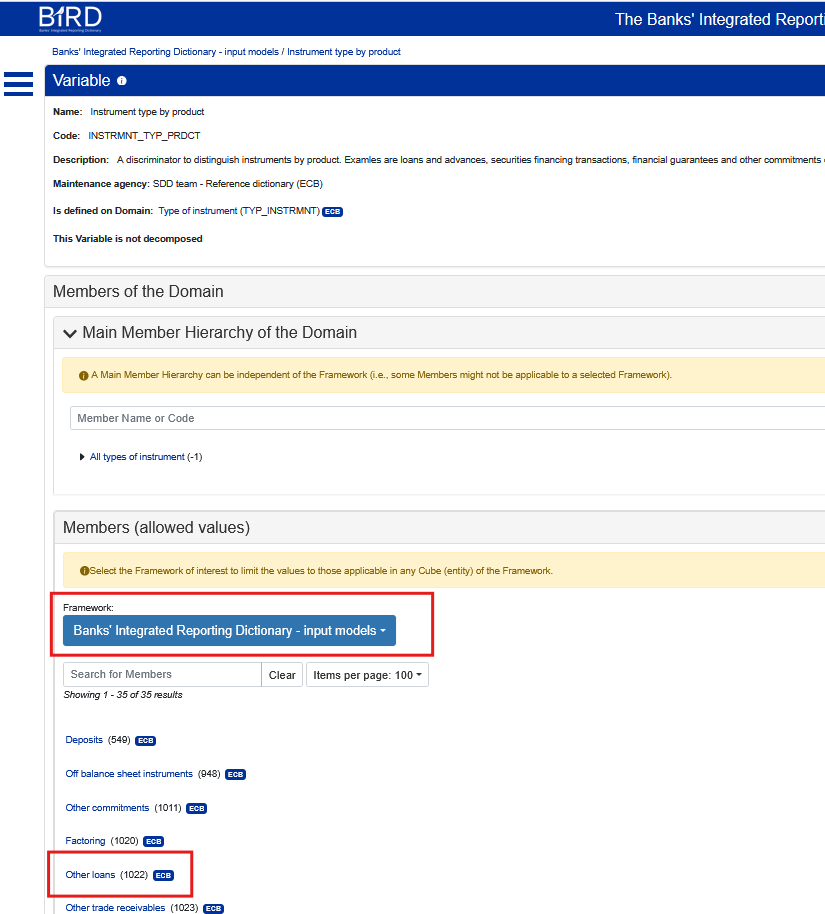Click the info icon in Select the Framework notice
This screenshot has height=914, width=825.
point(84,571)
